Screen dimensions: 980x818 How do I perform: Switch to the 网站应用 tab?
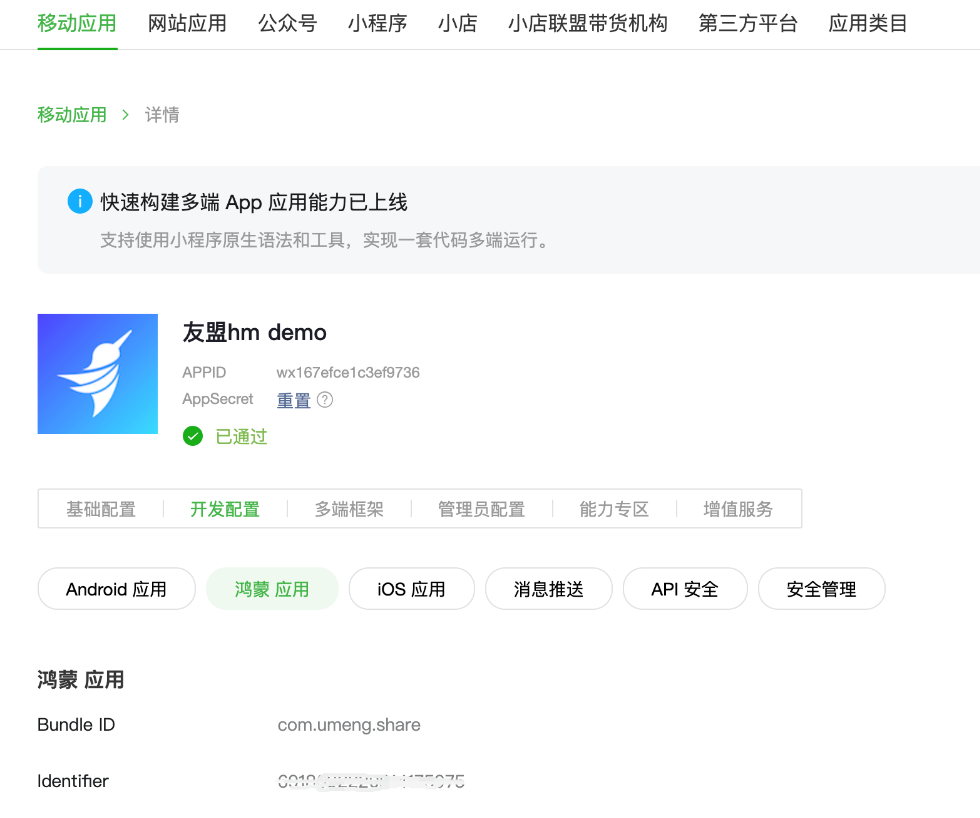pos(187,24)
